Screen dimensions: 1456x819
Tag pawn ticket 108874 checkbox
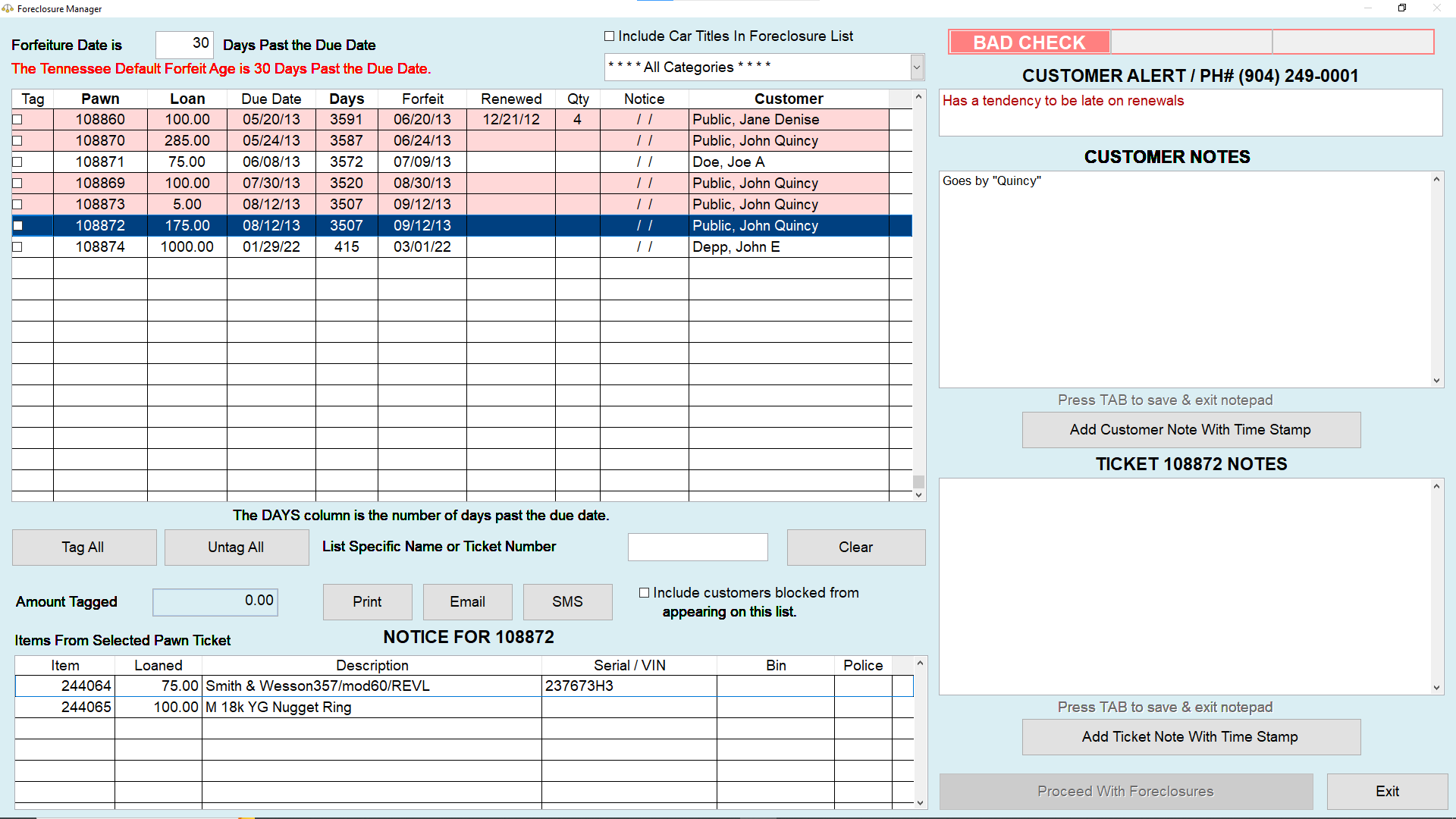pos(17,247)
